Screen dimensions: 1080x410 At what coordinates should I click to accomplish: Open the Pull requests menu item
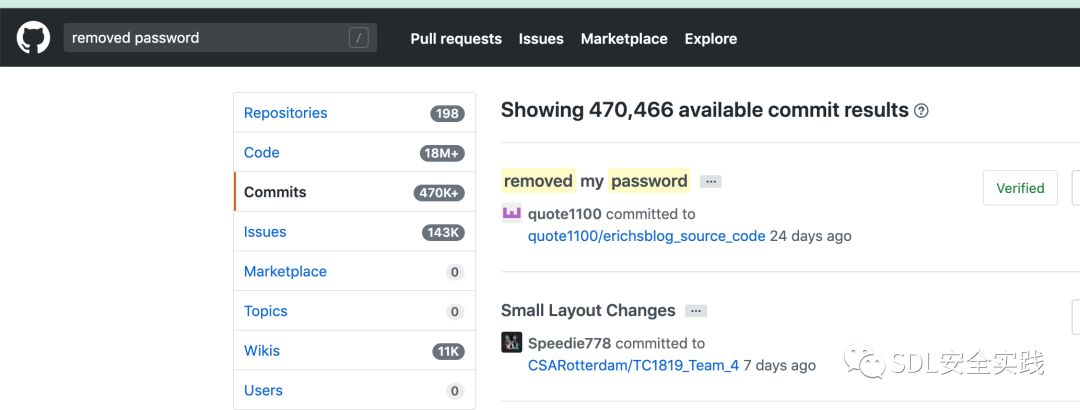point(455,39)
